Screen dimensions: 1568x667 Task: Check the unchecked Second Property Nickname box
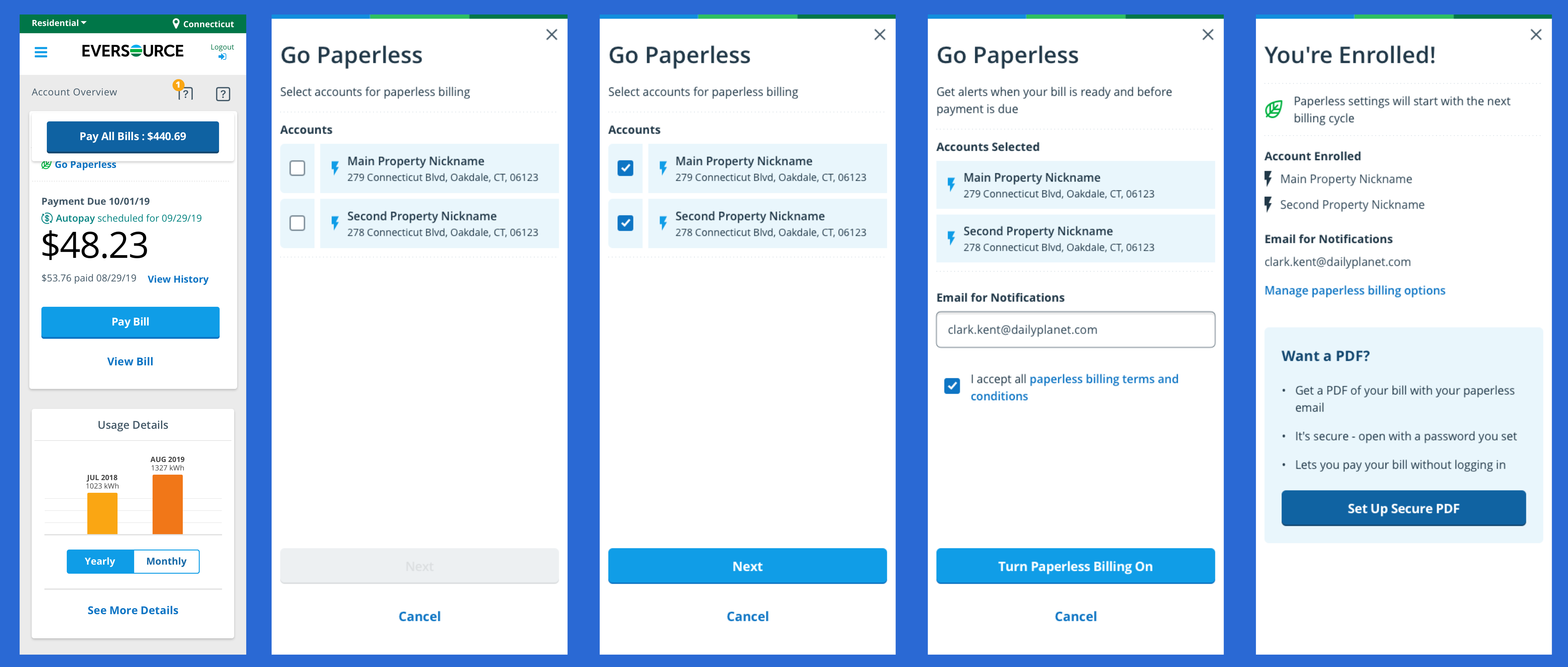[297, 223]
